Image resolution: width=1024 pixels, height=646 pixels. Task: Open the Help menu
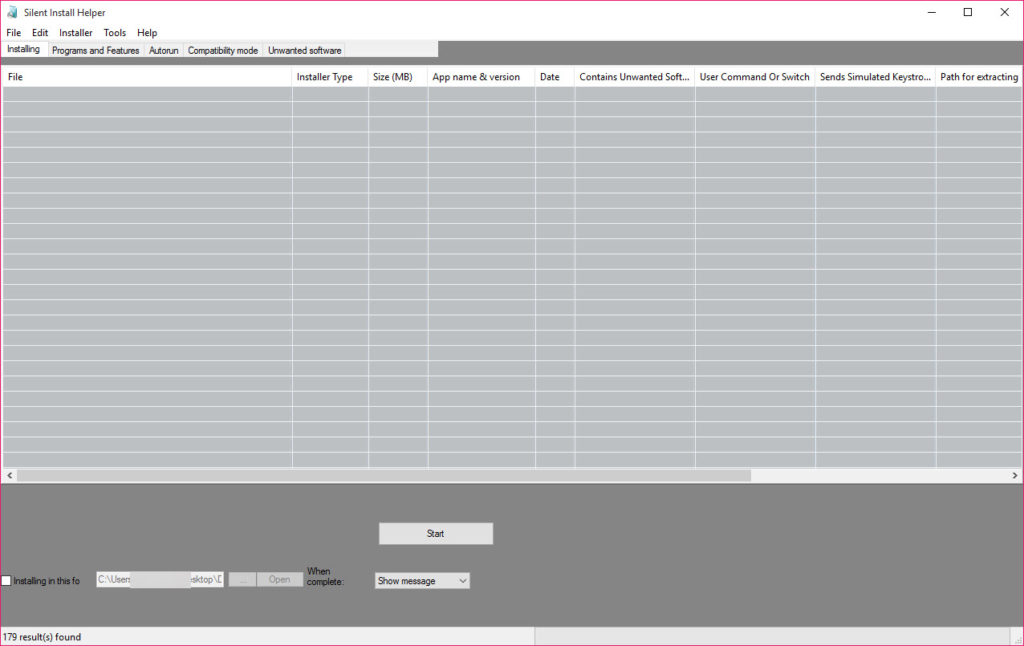pos(147,33)
